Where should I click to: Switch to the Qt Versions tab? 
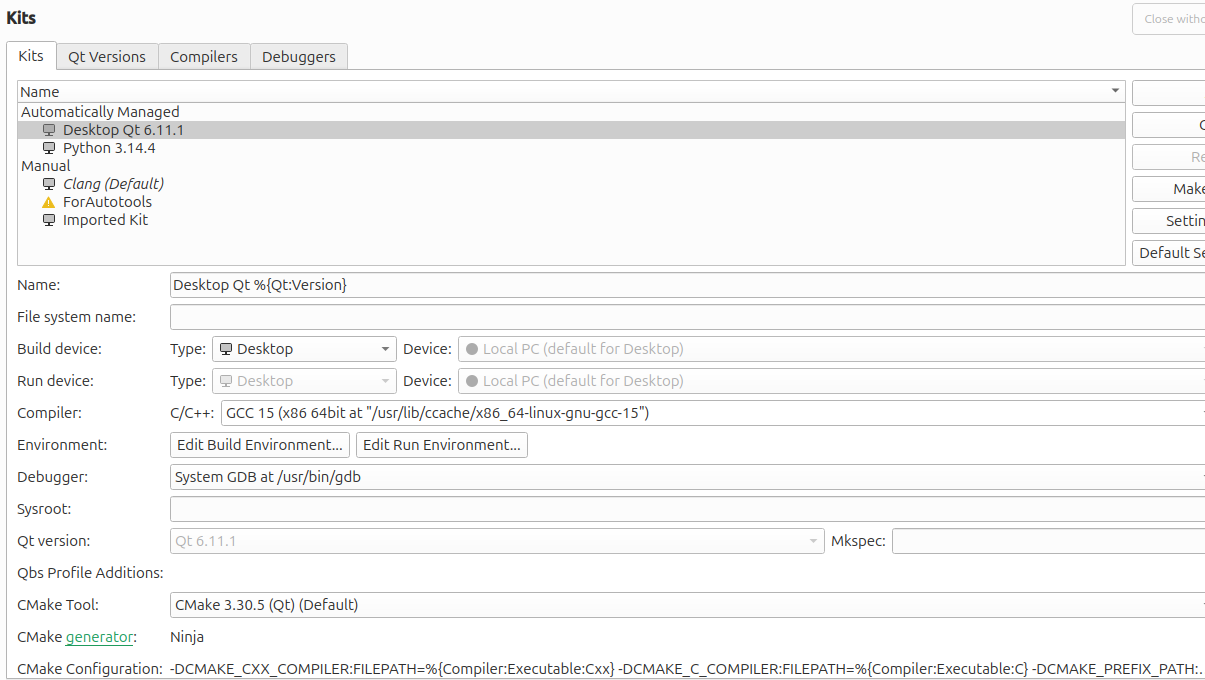tap(107, 57)
